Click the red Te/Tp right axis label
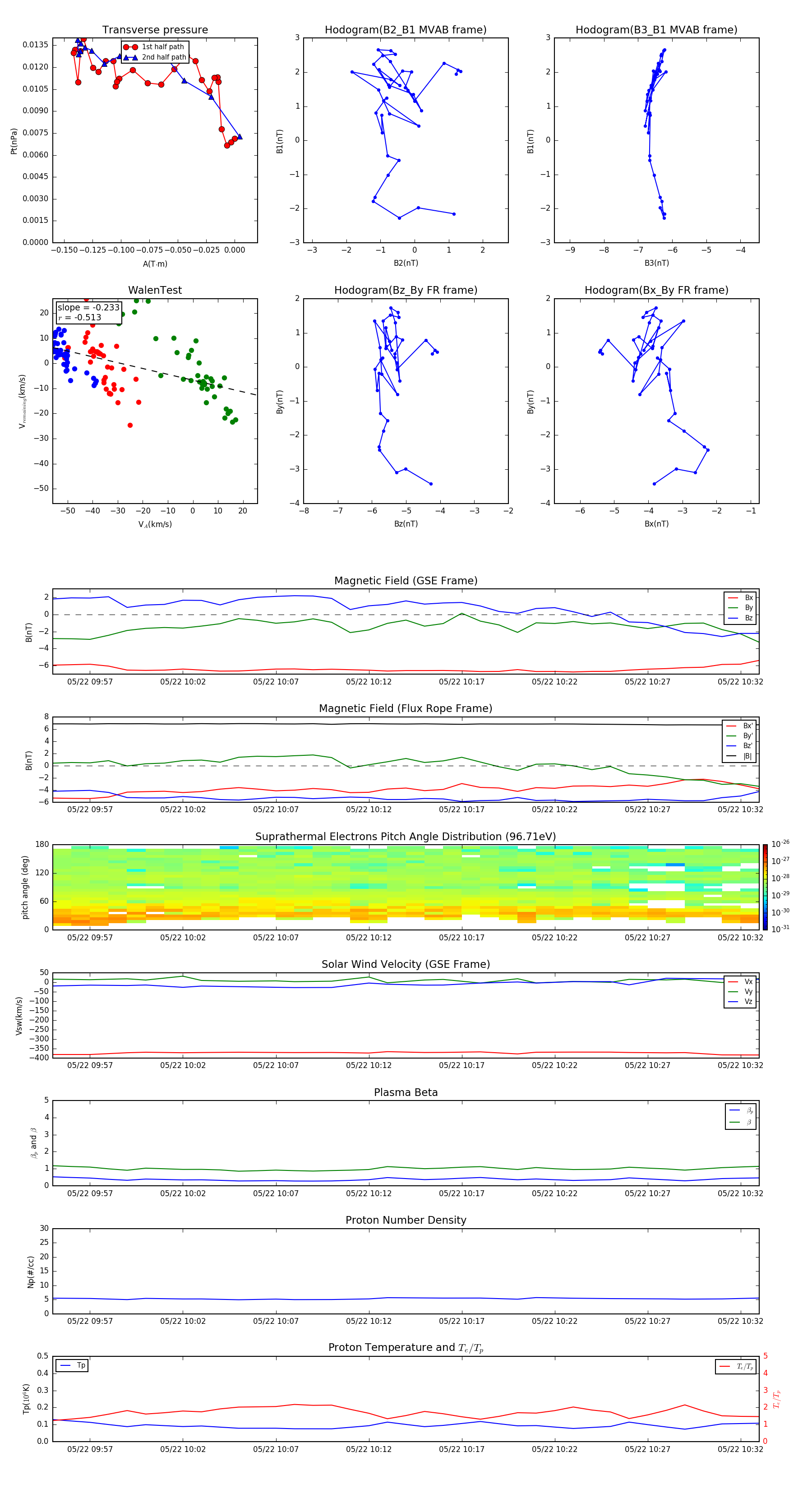 click(777, 1399)
